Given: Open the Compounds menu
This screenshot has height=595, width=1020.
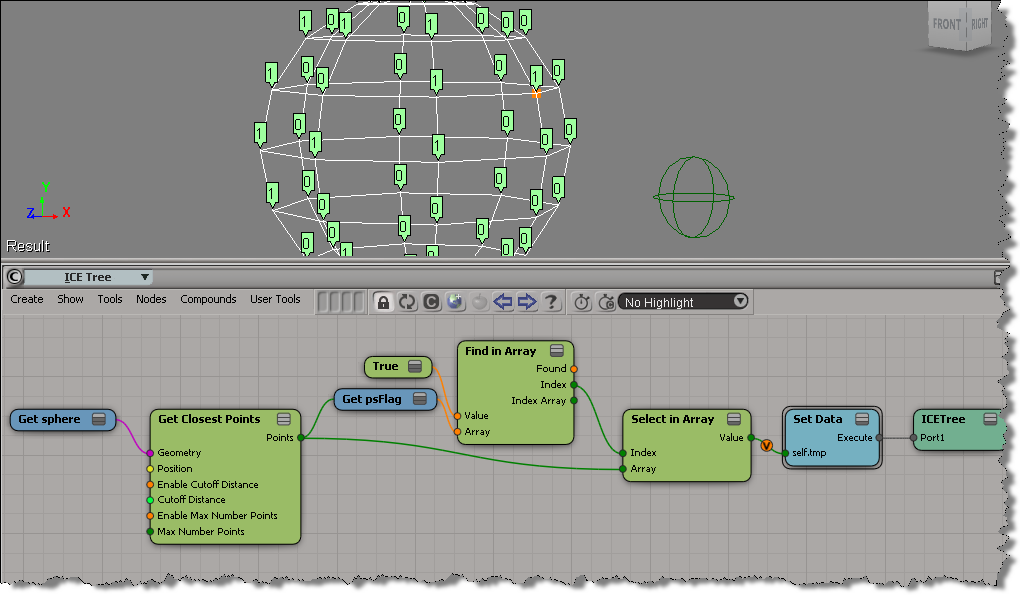Looking at the screenshot, I should [x=208, y=299].
